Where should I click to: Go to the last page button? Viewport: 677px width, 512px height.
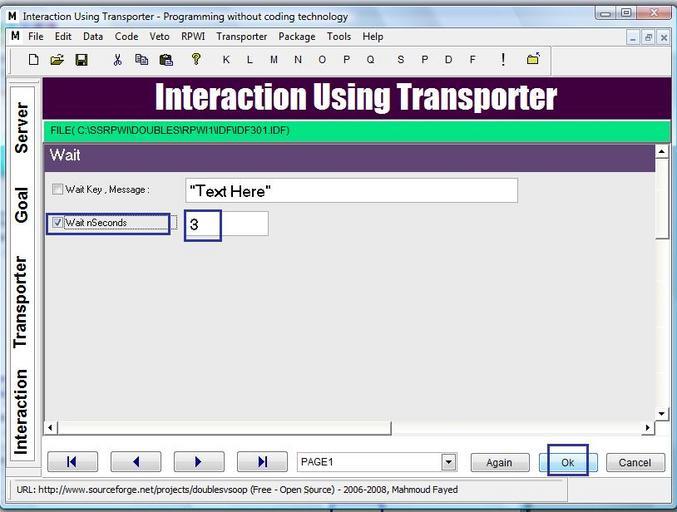coord(262,462)
